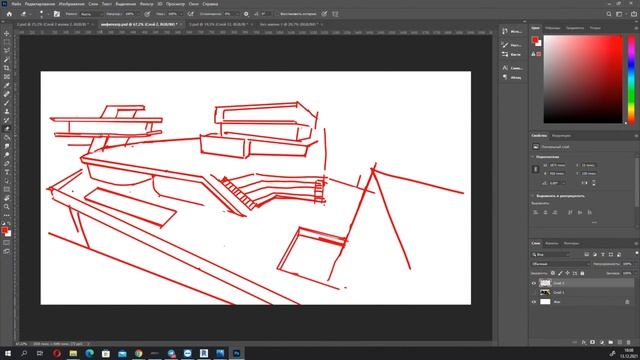Open smoothing options gear icon
Screen dimensions: 640x360
246,14
